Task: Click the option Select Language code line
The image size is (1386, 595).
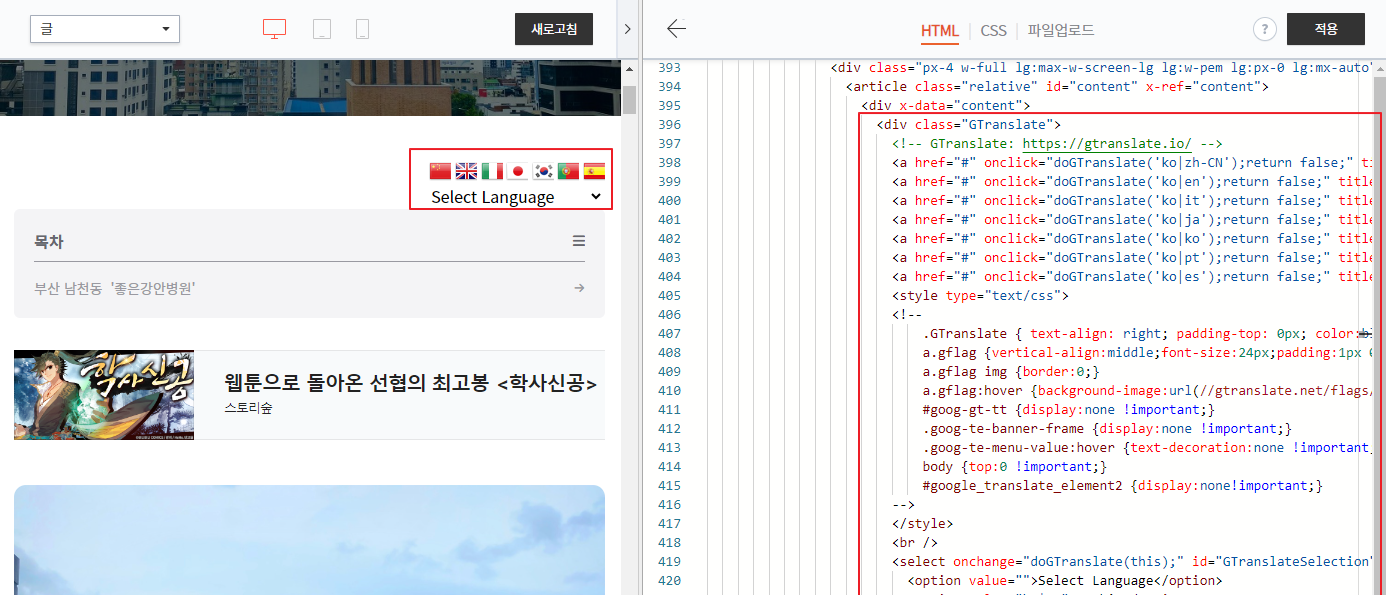Action: (x=1064, y=581)
